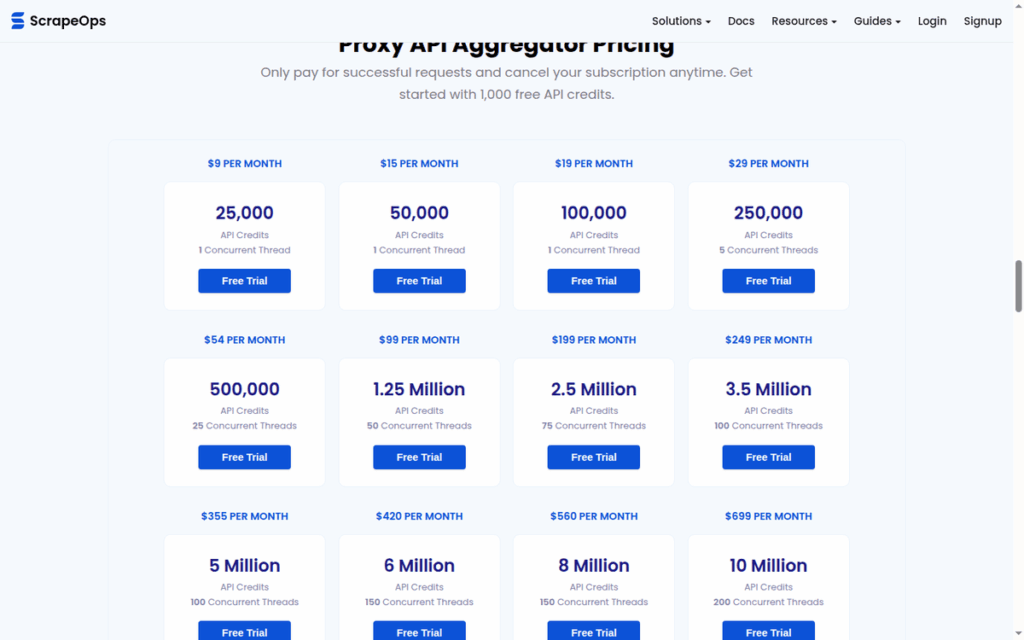This screenshot has height=640, width=1024.
Task: Click the page vertical scrollbar thumb
Action: [1018, 286]
